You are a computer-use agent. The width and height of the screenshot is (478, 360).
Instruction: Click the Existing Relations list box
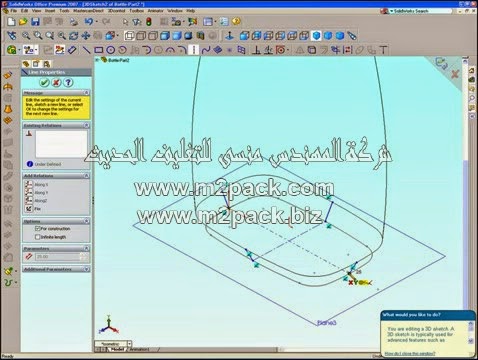(x=61, y=144)
